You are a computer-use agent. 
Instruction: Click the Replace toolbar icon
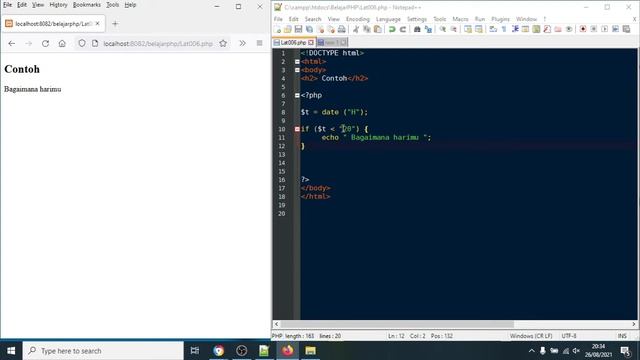428,29
